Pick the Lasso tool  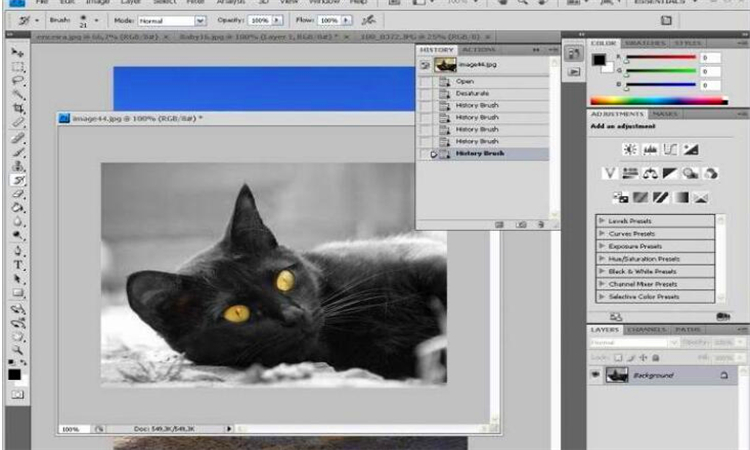click(x=16, y=80)
